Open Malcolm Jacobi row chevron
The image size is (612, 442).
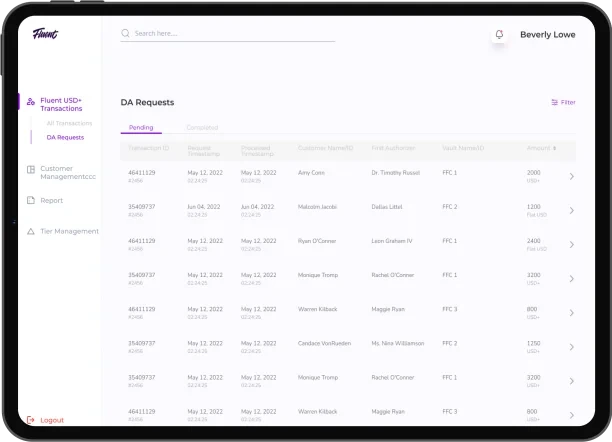tap(571, 210)
